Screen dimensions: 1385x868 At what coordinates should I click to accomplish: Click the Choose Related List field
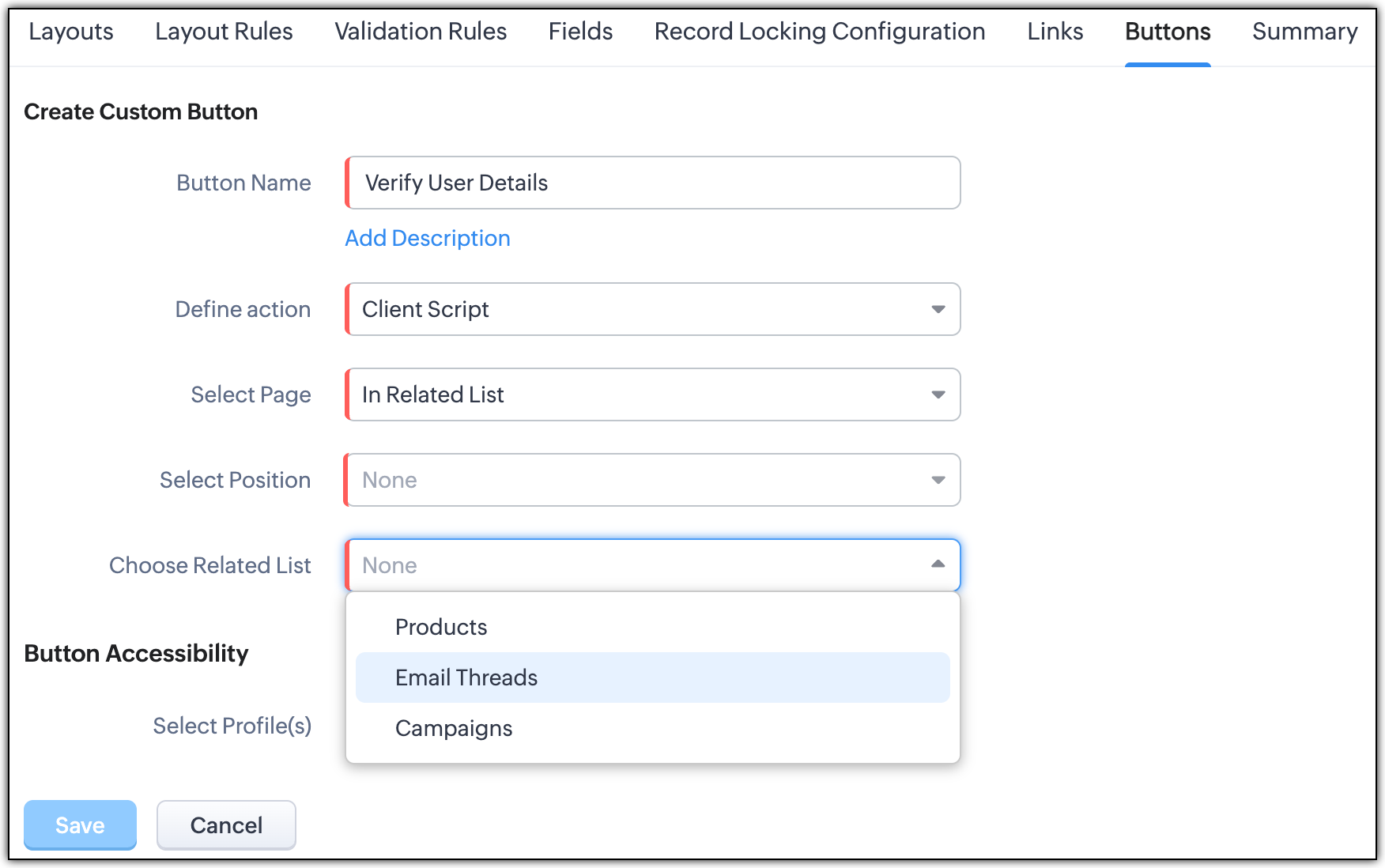click(x=632, y=565)
